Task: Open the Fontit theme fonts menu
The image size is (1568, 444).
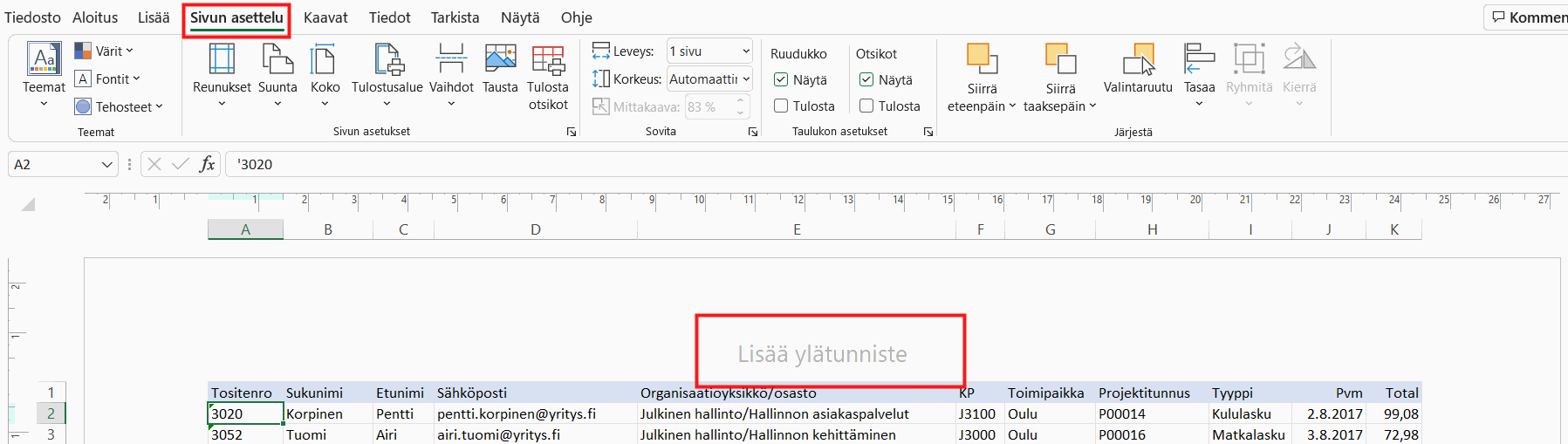Action: [x=107, y=79]
